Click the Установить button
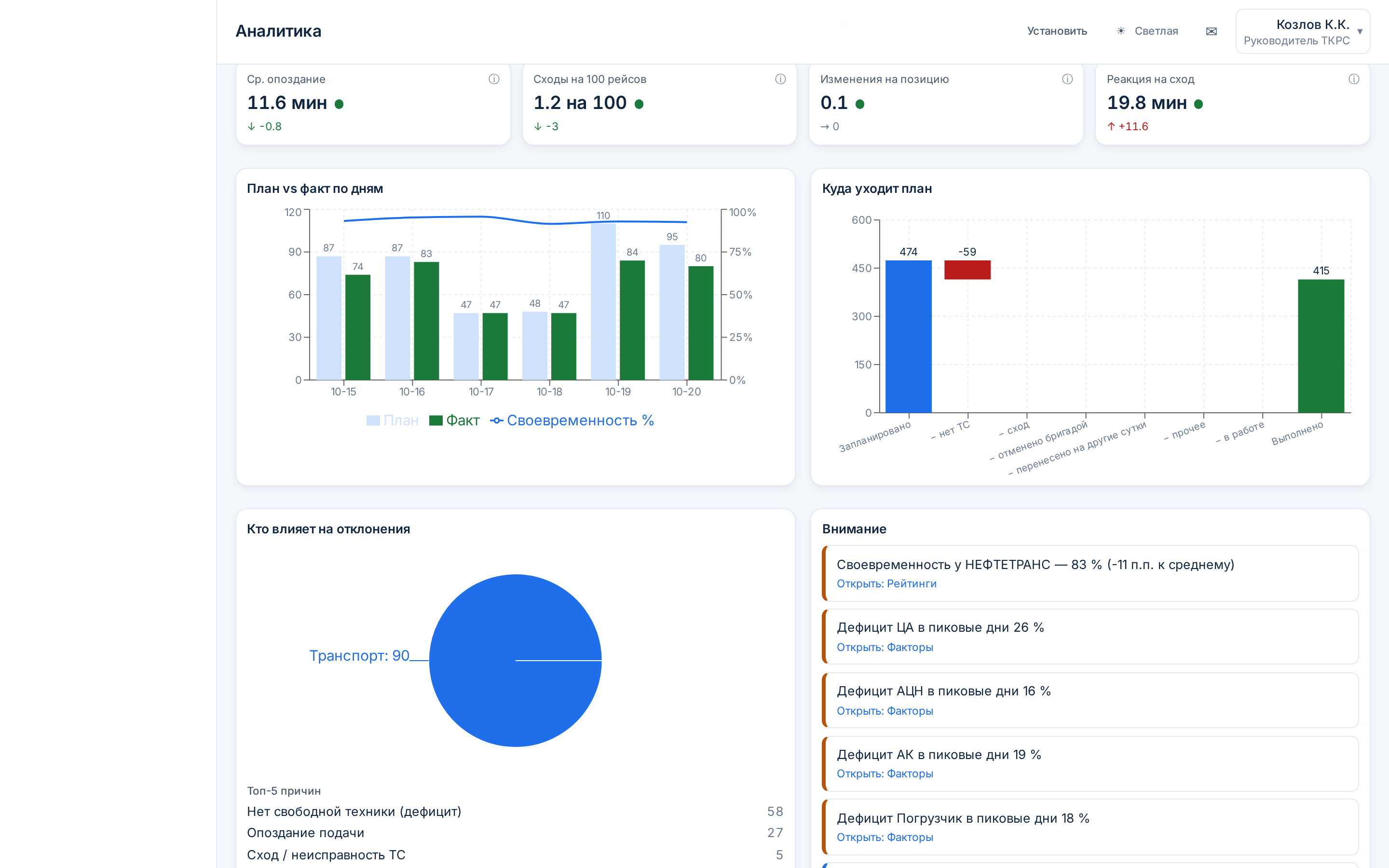 1057,31
